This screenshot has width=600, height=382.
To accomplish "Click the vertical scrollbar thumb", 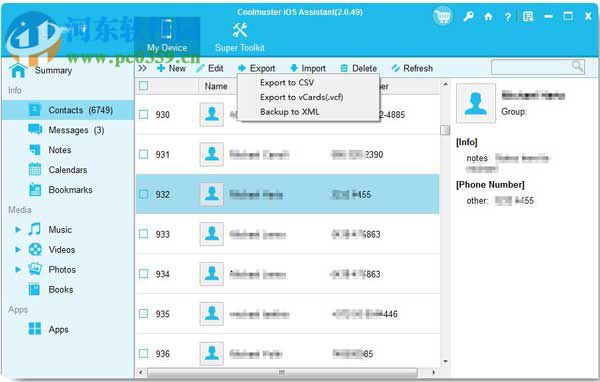I will 445,130.
